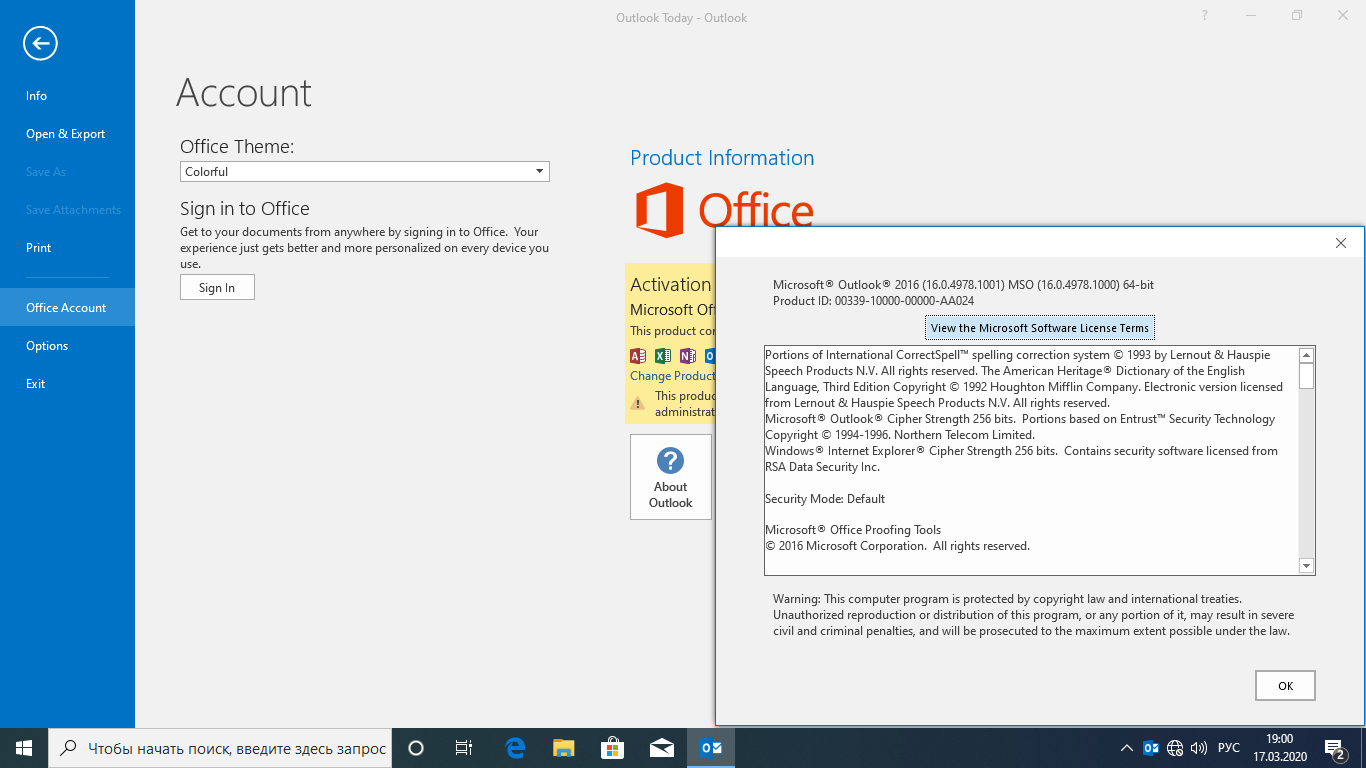Image resolution: width=1366 pixels, height=768 pixels.
Task: Open Microsoft Store from the taskbar
Action: [612, 748]
